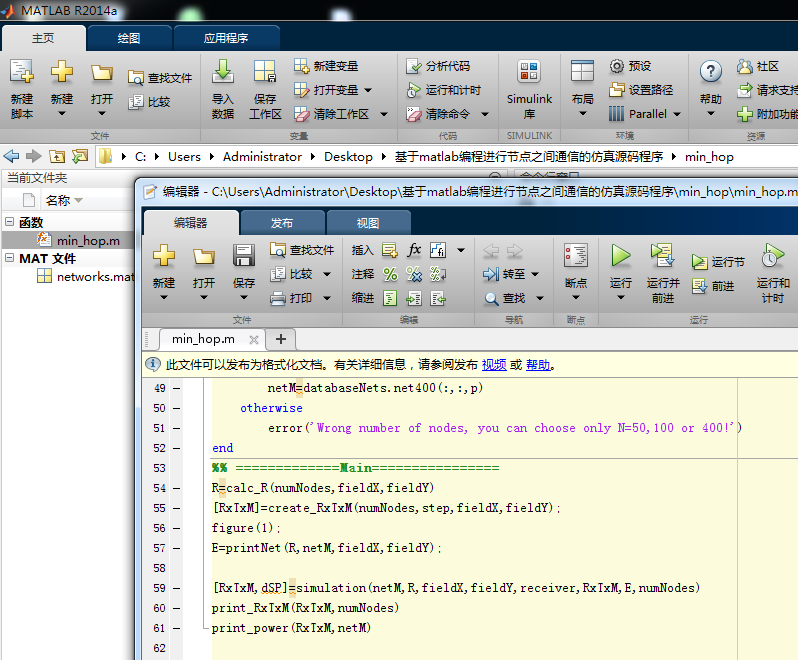Open the Go To dropdown in editor
This screenshot has width=798, height=660.
tap(535, 274)
